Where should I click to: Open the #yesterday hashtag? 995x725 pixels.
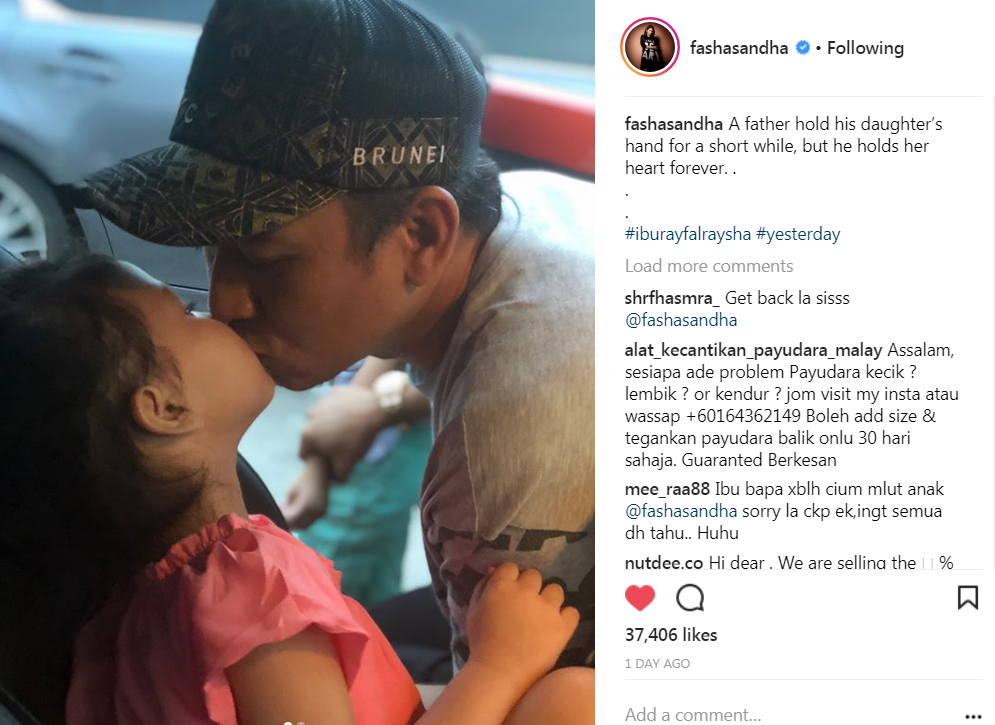click(x=798, y=234)
